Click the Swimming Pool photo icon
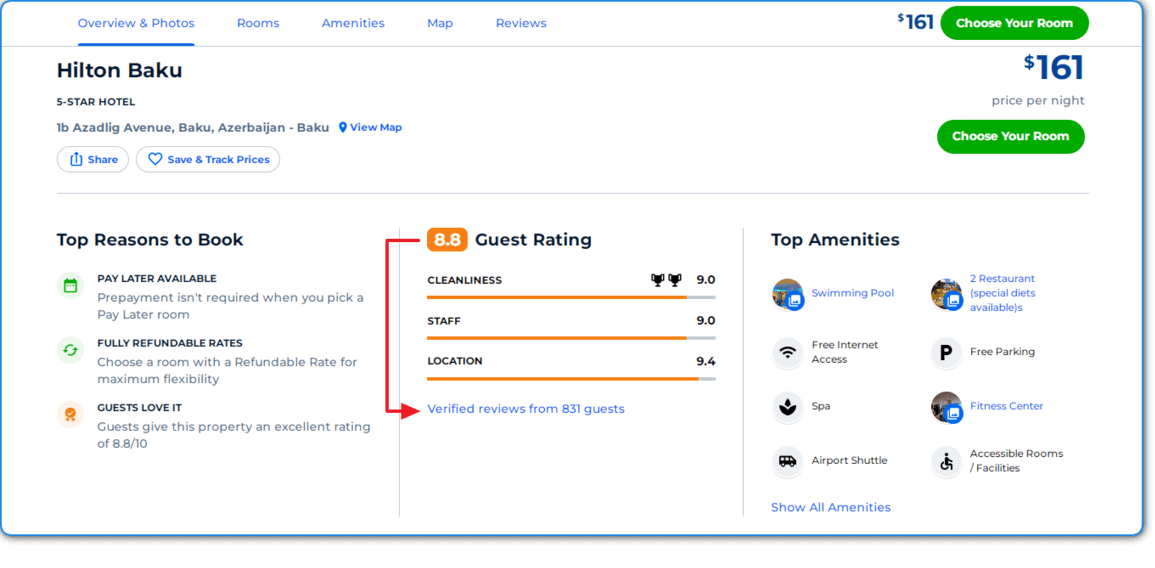The image size is (1155, 568). click(788, 294)
